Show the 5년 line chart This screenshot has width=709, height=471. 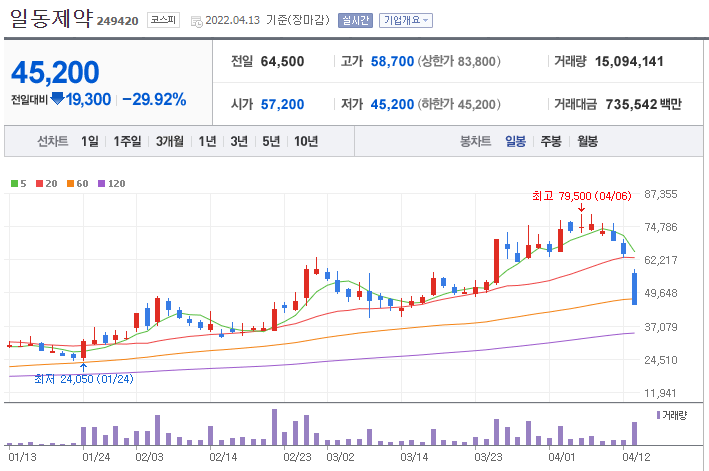(271, 141)
